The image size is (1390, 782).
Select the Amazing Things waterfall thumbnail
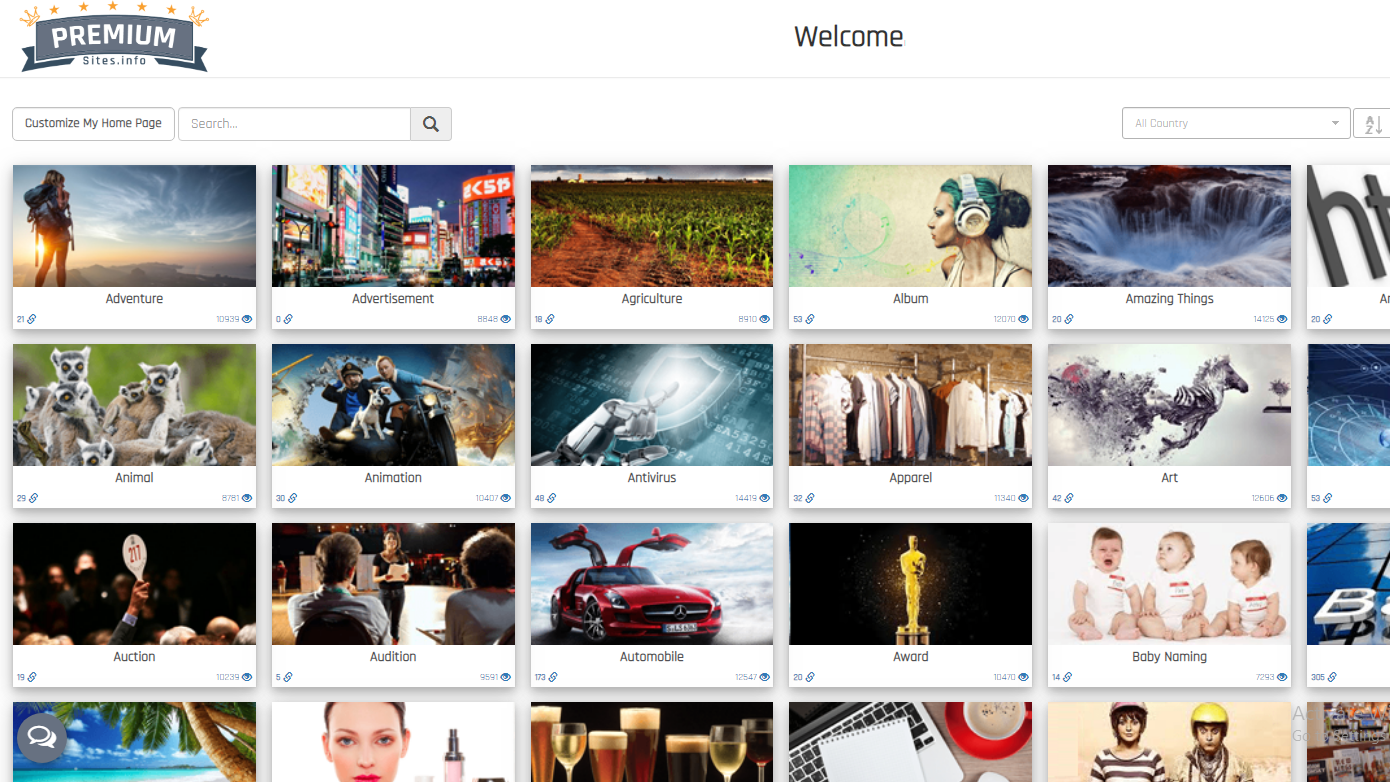[1170, 226]
